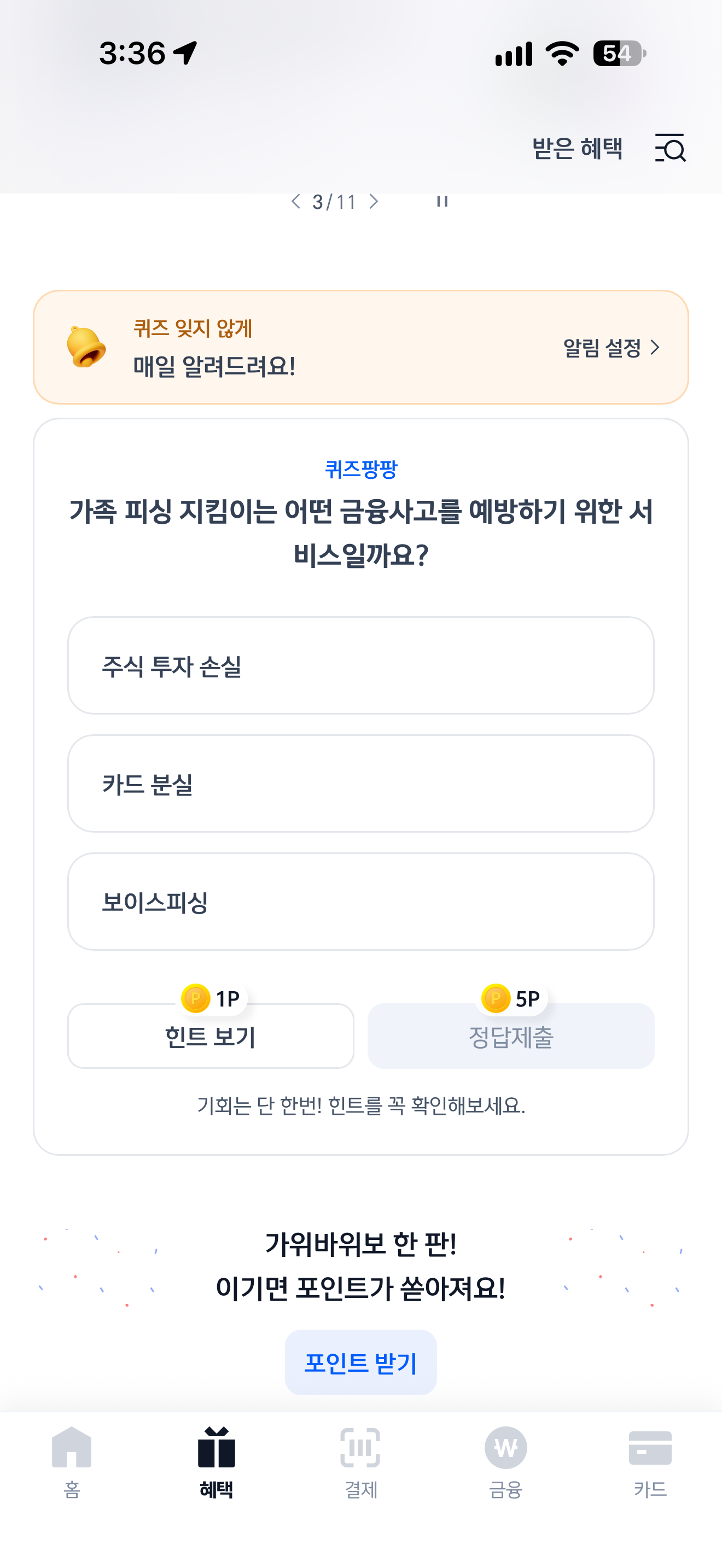Open the 홈 home tab icon
722x1568 pixels.
coord(72,1448)
